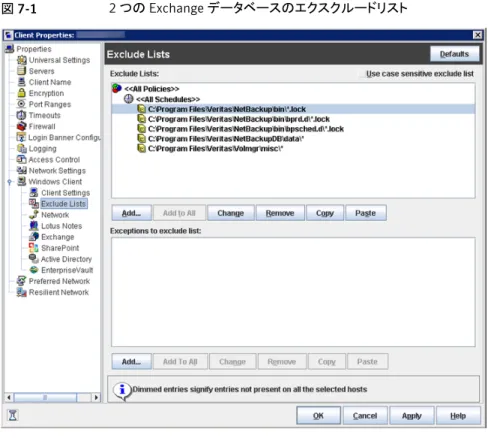Image resolution: width=488 pixels, height=438 pixels.
Task: Open the Encryption settings
Action: coord(46,93)
